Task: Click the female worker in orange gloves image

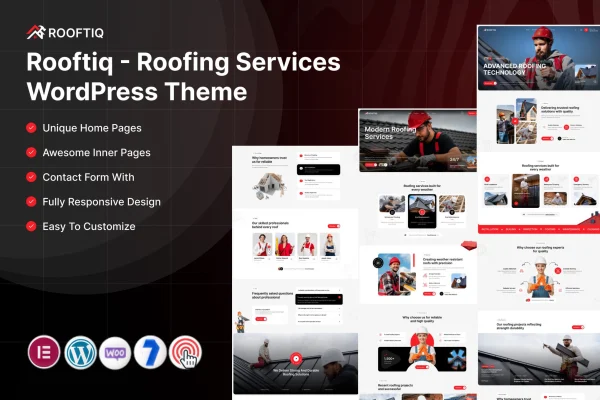Action: click(540, 278)
